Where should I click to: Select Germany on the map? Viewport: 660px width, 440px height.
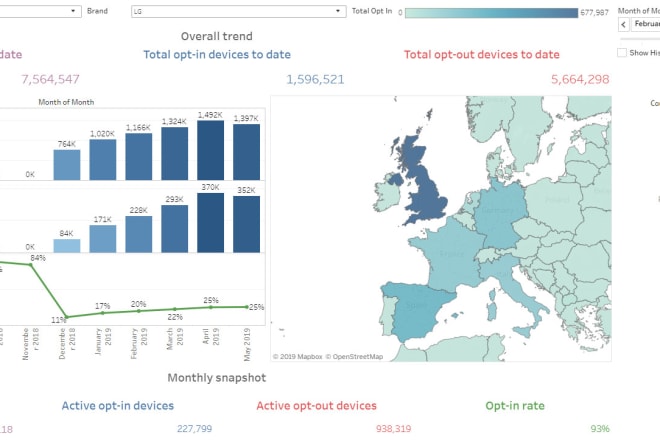(500, 213)
